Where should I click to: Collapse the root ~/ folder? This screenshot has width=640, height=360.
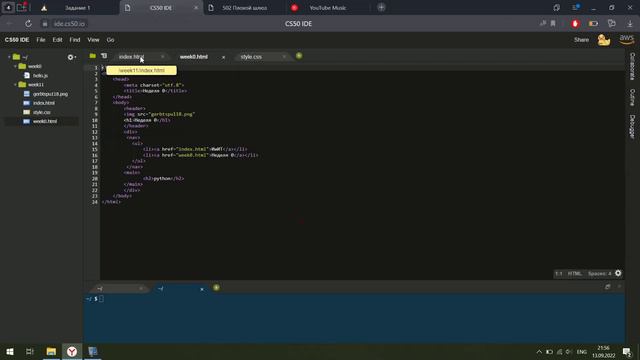point(9,57)
